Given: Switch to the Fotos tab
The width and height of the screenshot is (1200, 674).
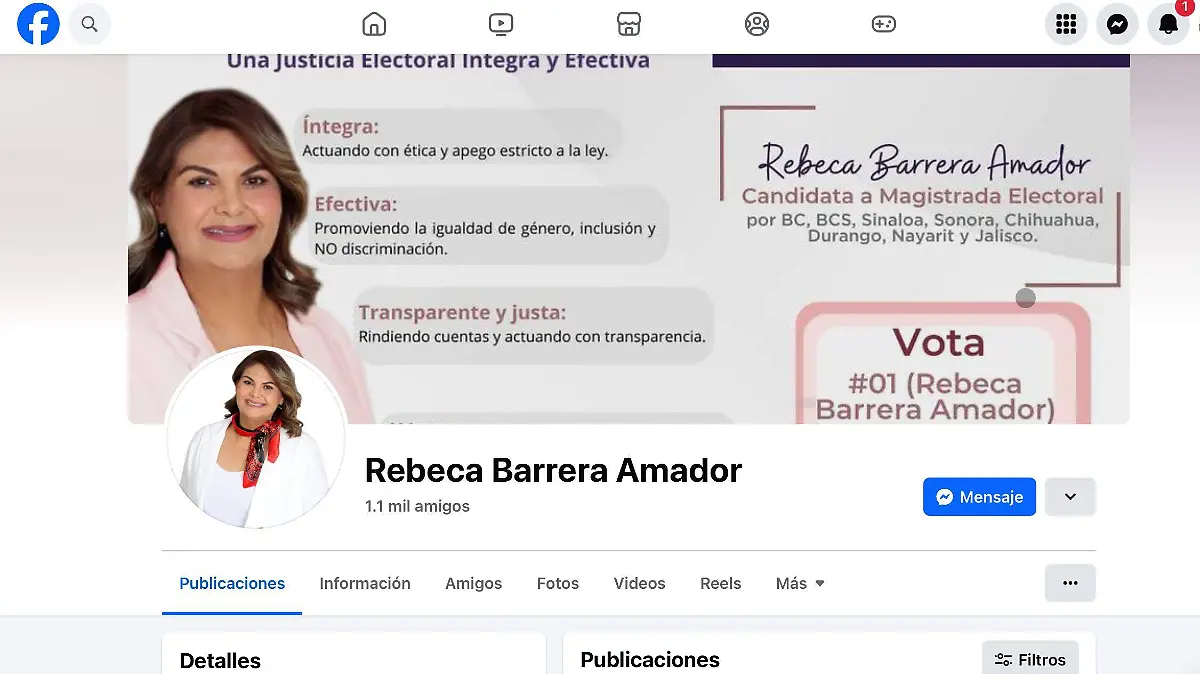Looking at the screenshot, I should pyautogui.click(x=558, y=583).
